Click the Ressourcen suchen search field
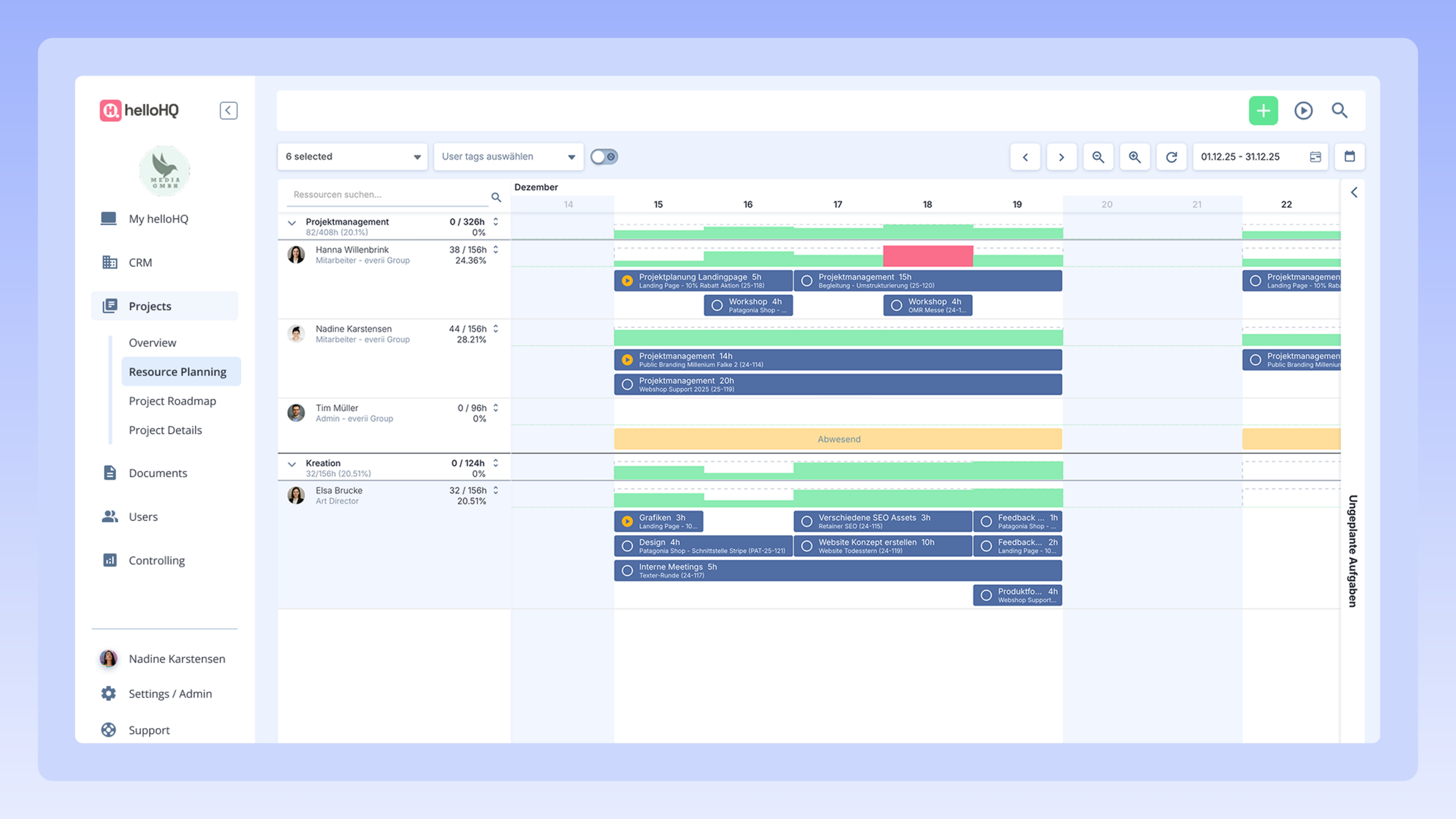The image size is (1456, 819). (387, 195)
